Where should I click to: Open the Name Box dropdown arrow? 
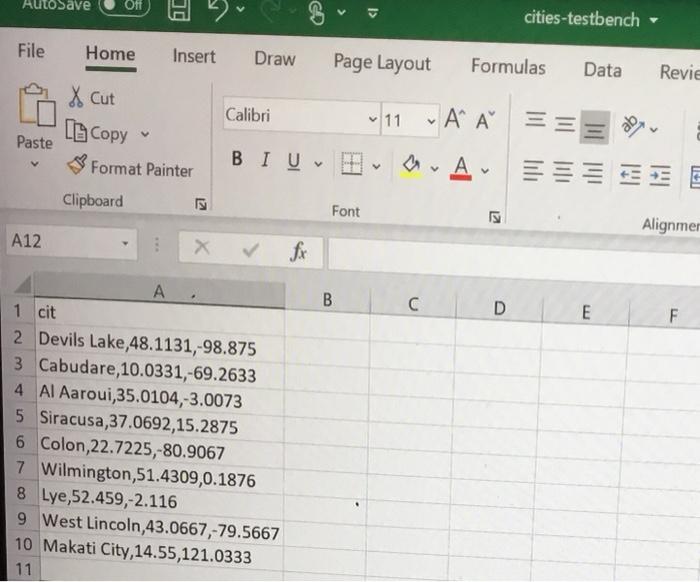click(x=125, y=244)
